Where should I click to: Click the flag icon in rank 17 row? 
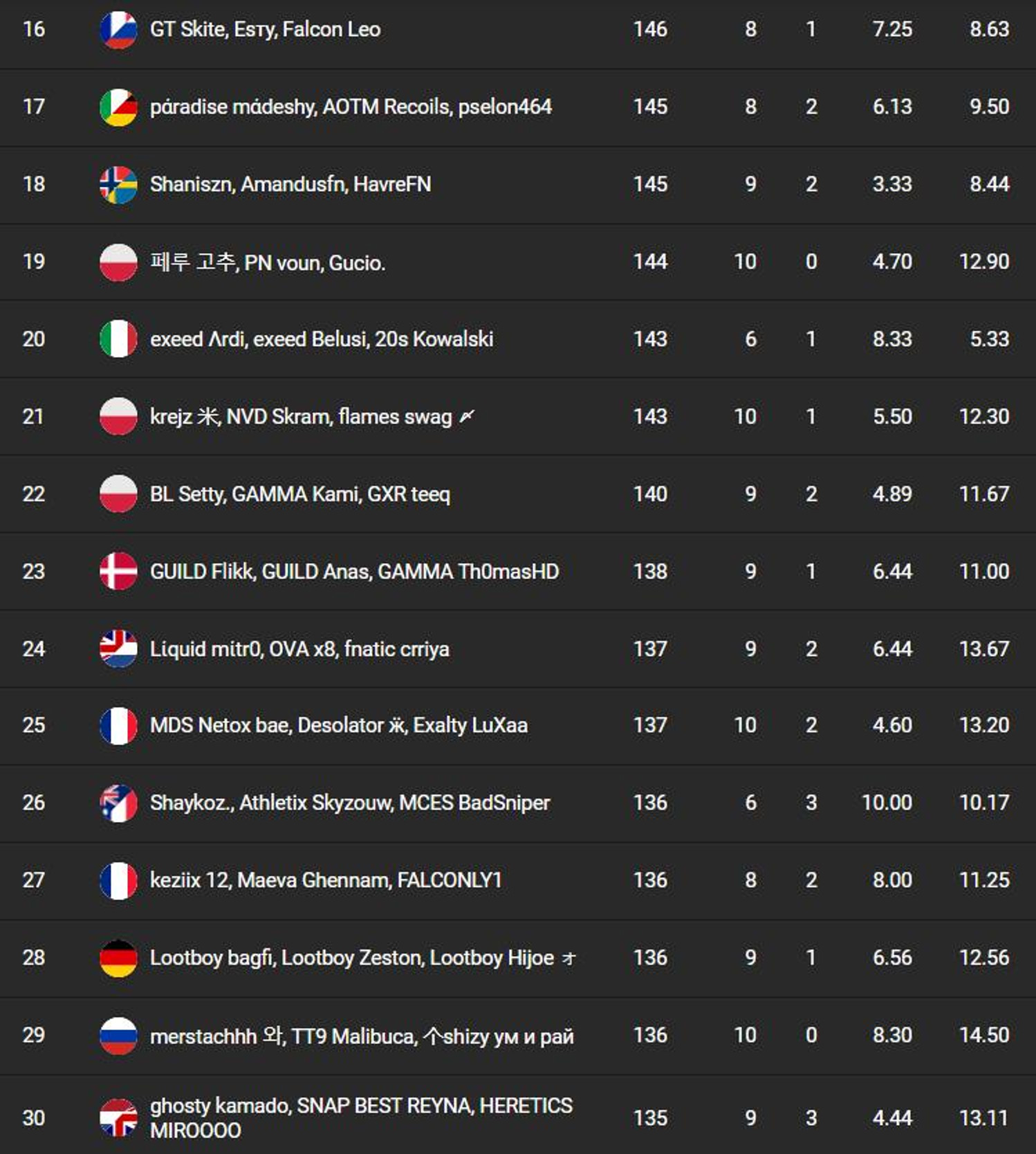click(x=118, y=107)
